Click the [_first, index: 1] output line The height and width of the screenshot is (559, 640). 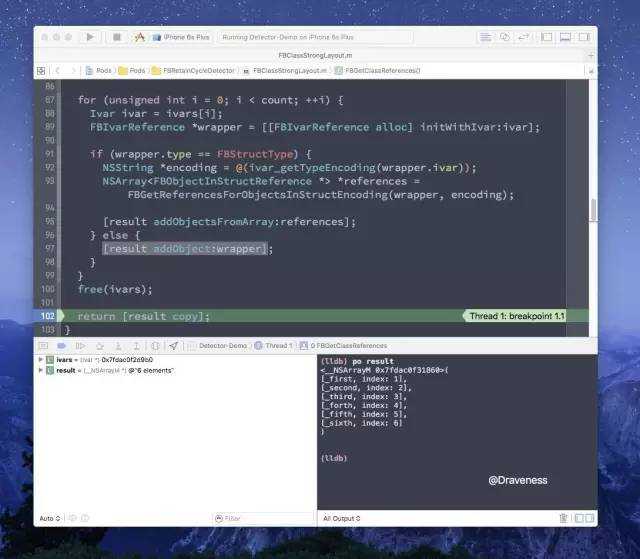364,379
